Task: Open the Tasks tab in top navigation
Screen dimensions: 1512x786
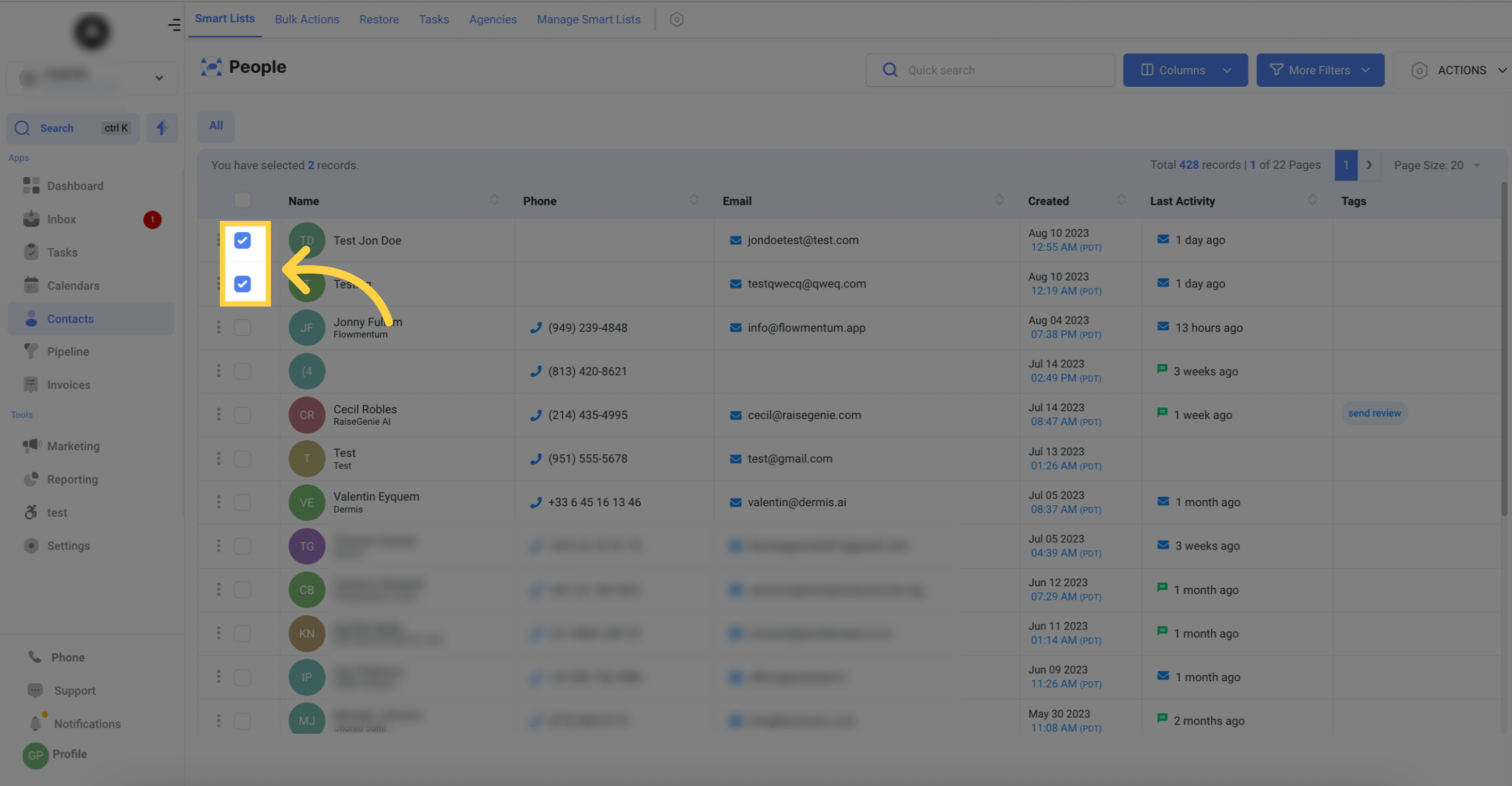Action: click(434, 20)
